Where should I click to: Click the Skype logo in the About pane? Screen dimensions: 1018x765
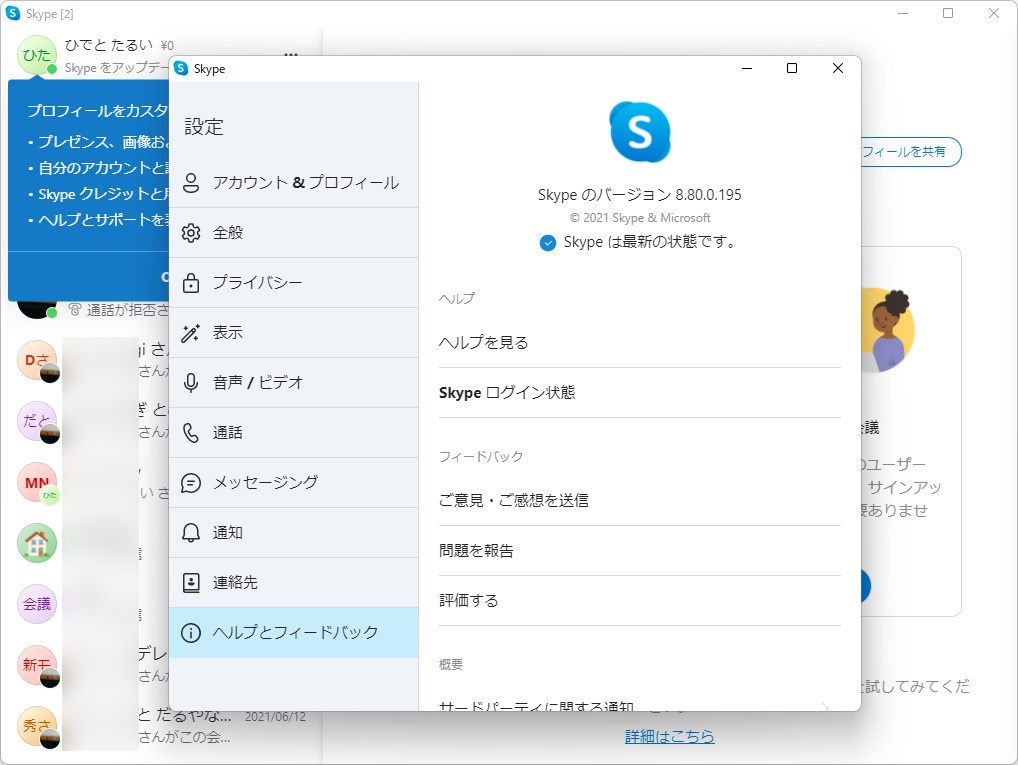coord(639,130)
